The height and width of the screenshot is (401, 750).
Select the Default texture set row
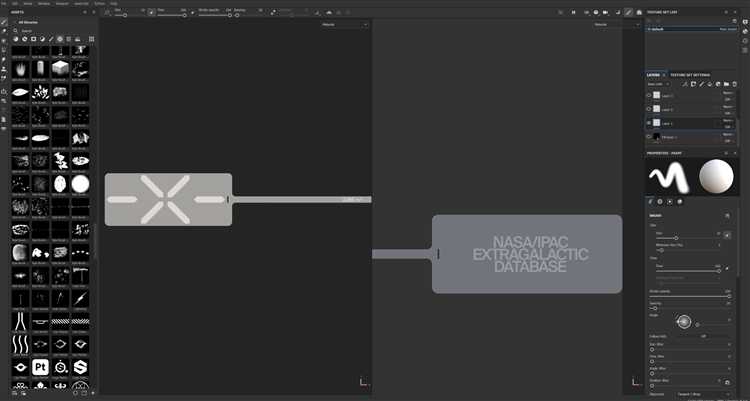tap(692, 29)
